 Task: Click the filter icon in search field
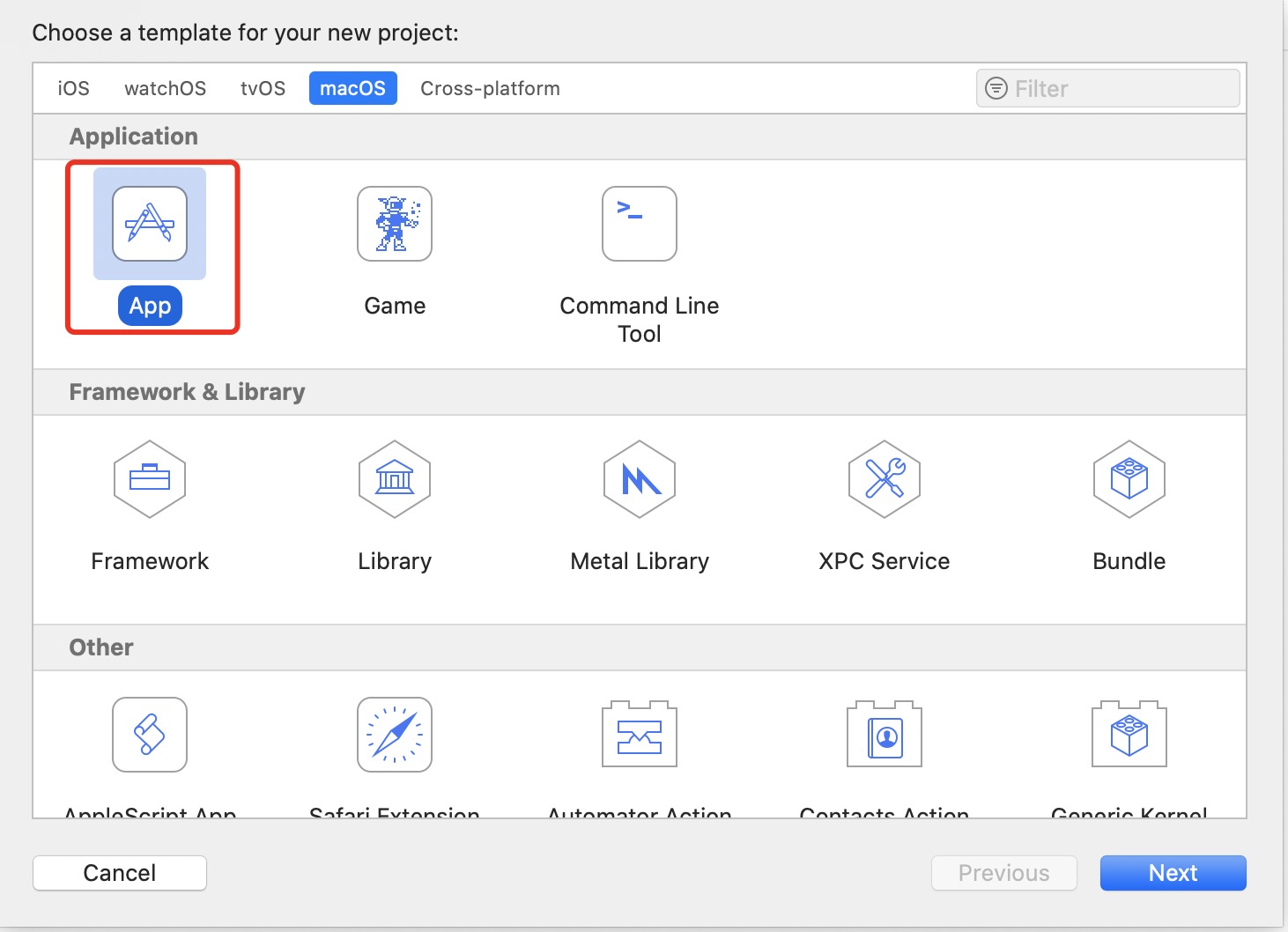[x=996, y=88]
